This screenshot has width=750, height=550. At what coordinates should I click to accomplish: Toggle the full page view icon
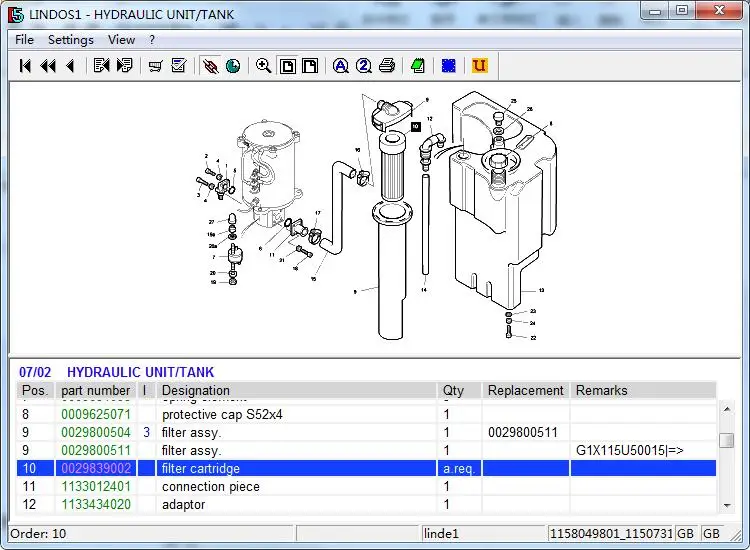point(287,66)
